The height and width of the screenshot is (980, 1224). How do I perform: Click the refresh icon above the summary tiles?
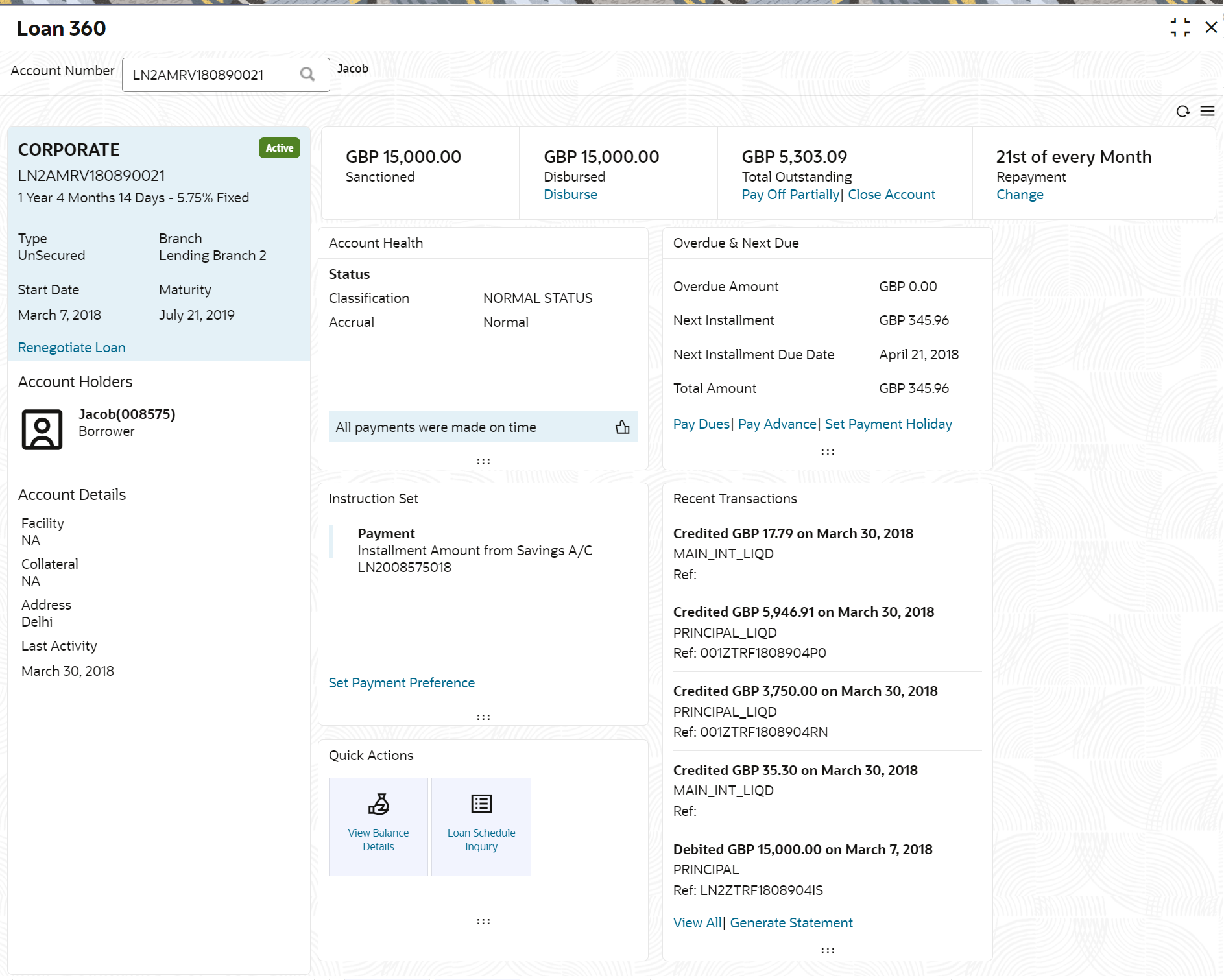point(1183,112)
